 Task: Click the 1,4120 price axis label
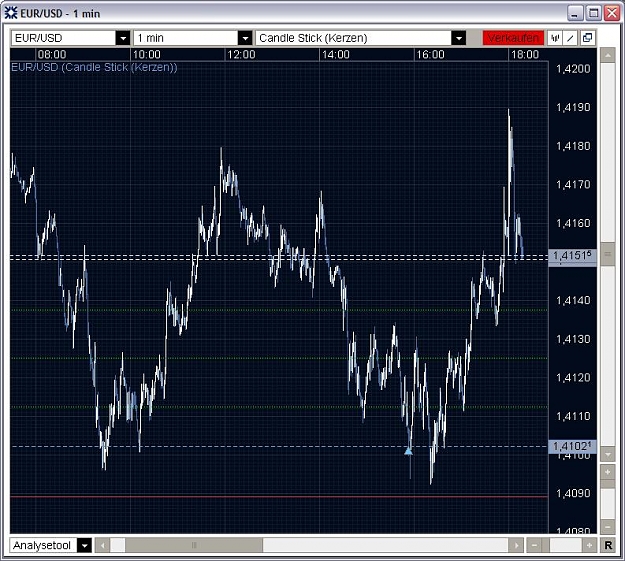click(x=573, y=378)
